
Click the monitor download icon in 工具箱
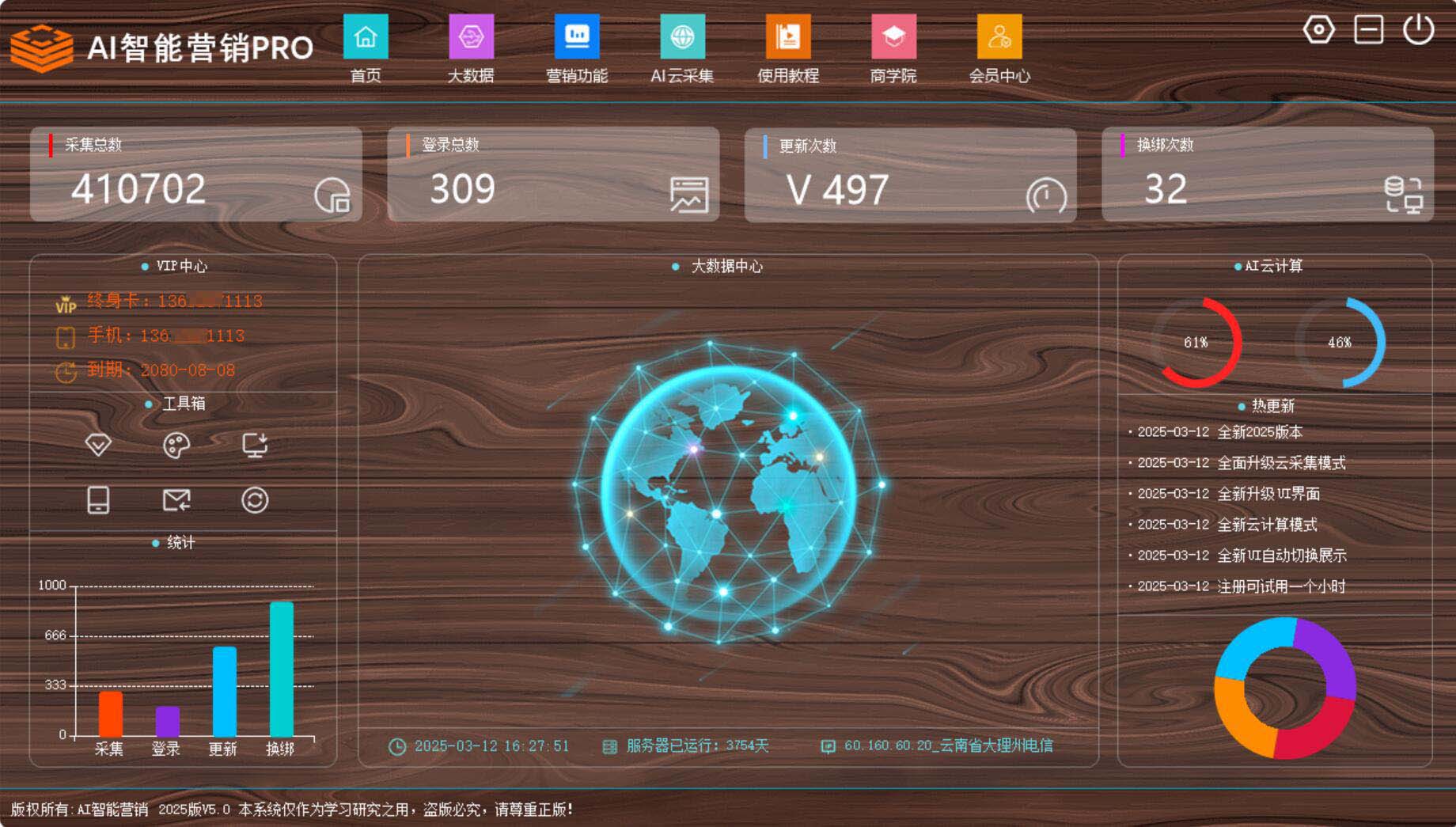tap(255, 445)
